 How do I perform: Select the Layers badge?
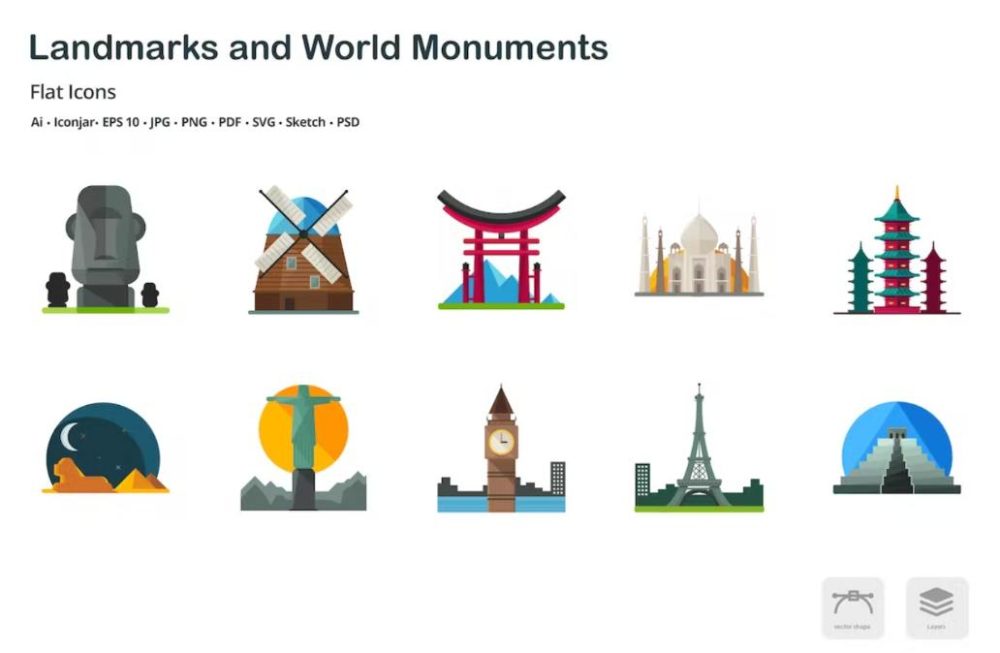pyautogui.click(x=934, y=605)
